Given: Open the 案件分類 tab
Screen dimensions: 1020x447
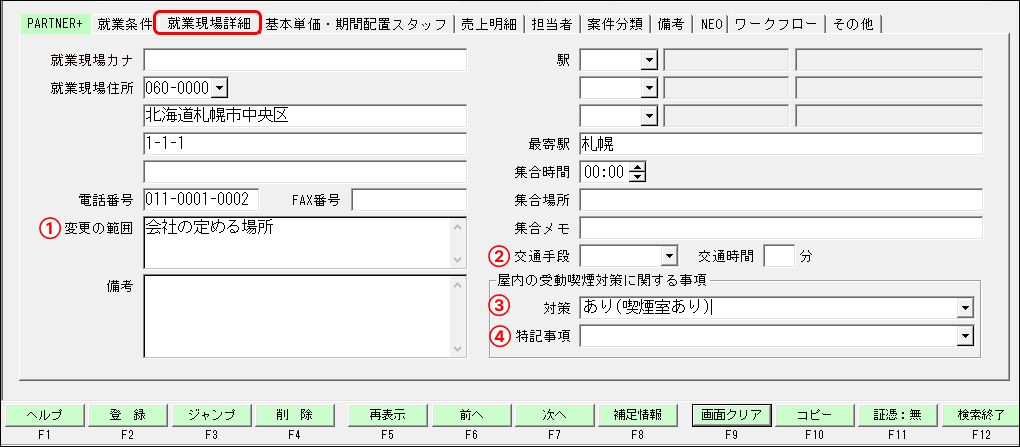Looking at the screenshot, I should [615, 24].
